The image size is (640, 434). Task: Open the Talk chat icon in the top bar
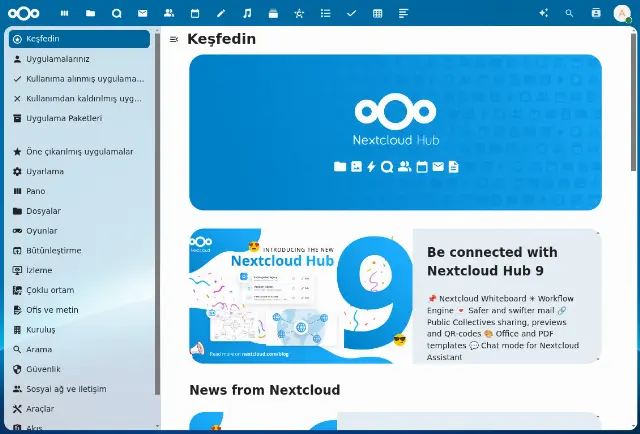(x=117, y=13)
